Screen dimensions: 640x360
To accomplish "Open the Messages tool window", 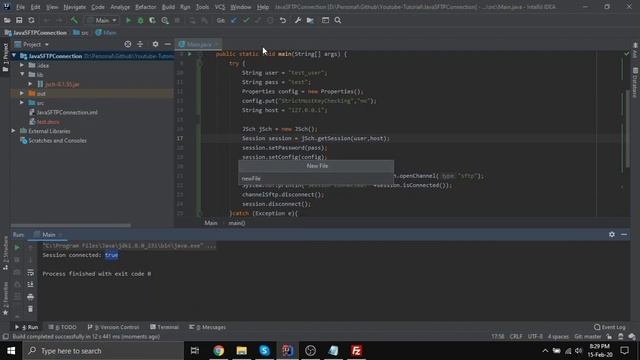I will (x=208, y=327).
